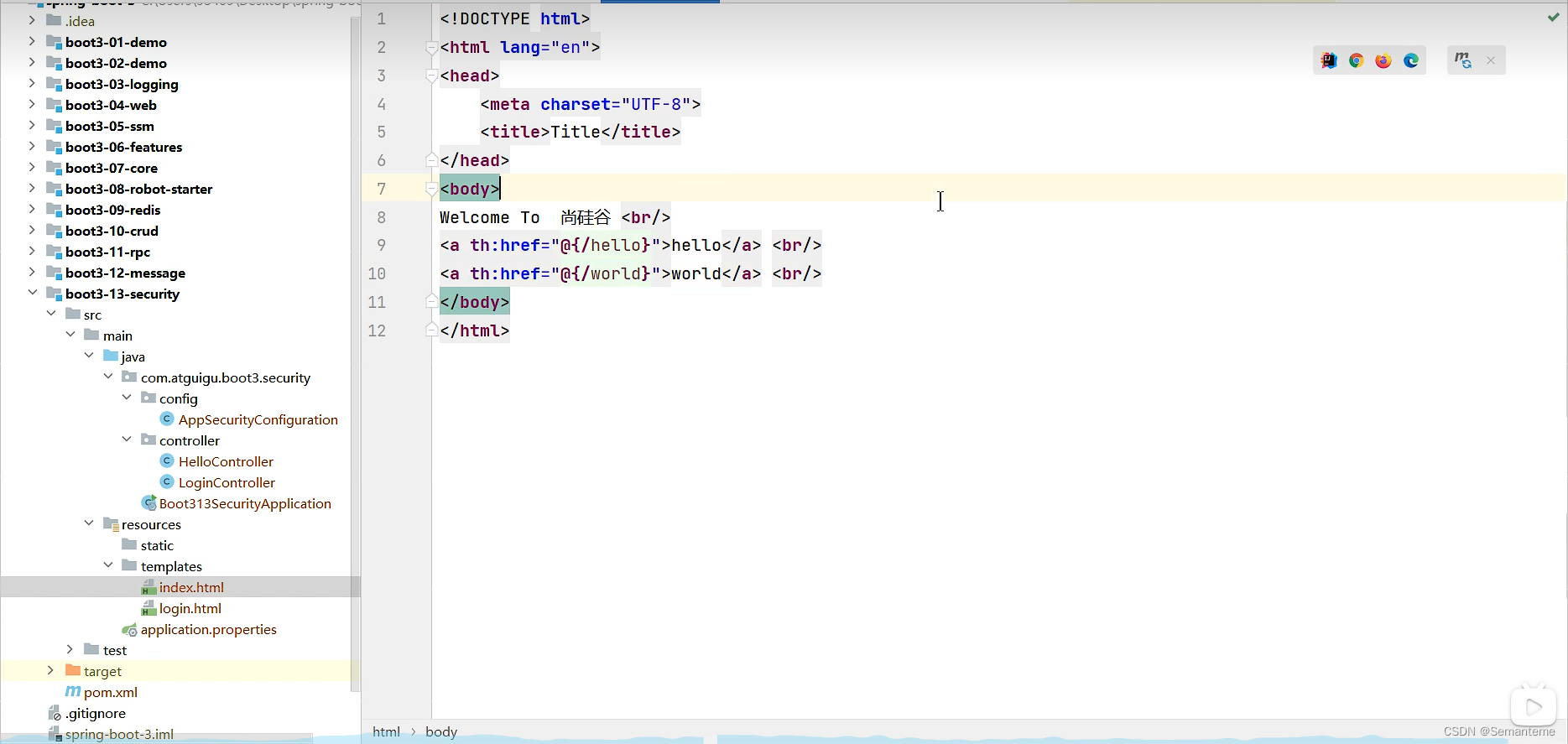Click the login.html file icon
The image size is (1568, 744).
click(x=148, y=607)
